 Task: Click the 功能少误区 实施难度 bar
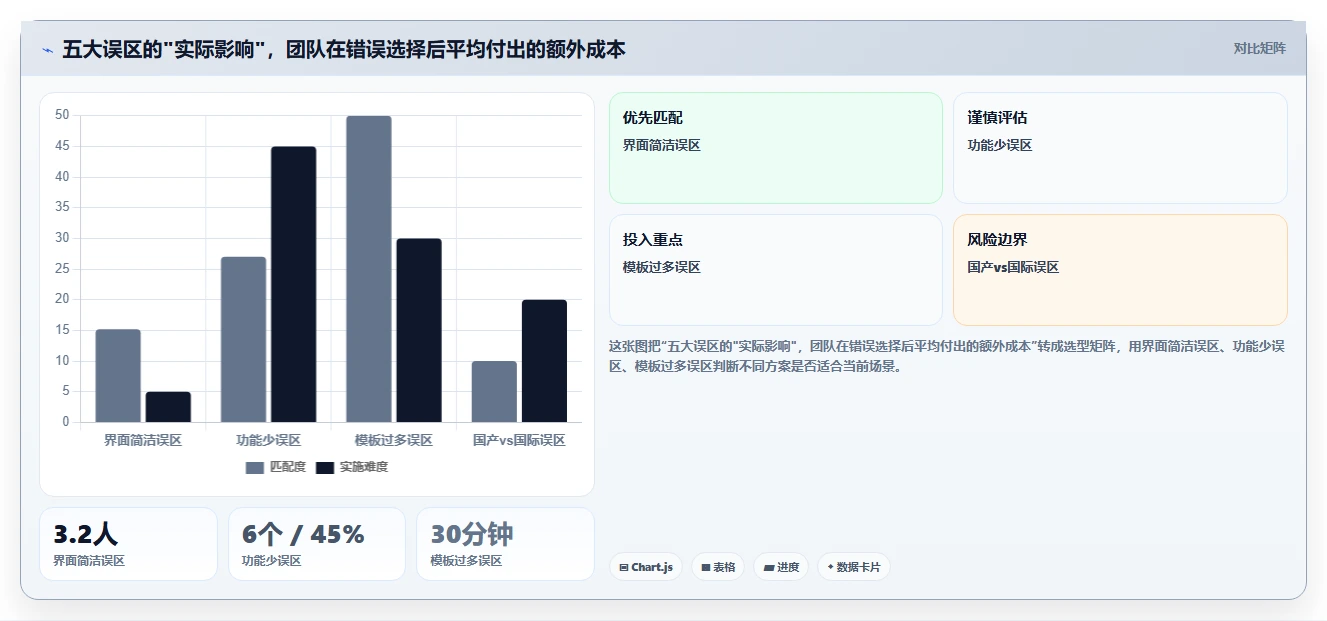click(x=294, y=285)
